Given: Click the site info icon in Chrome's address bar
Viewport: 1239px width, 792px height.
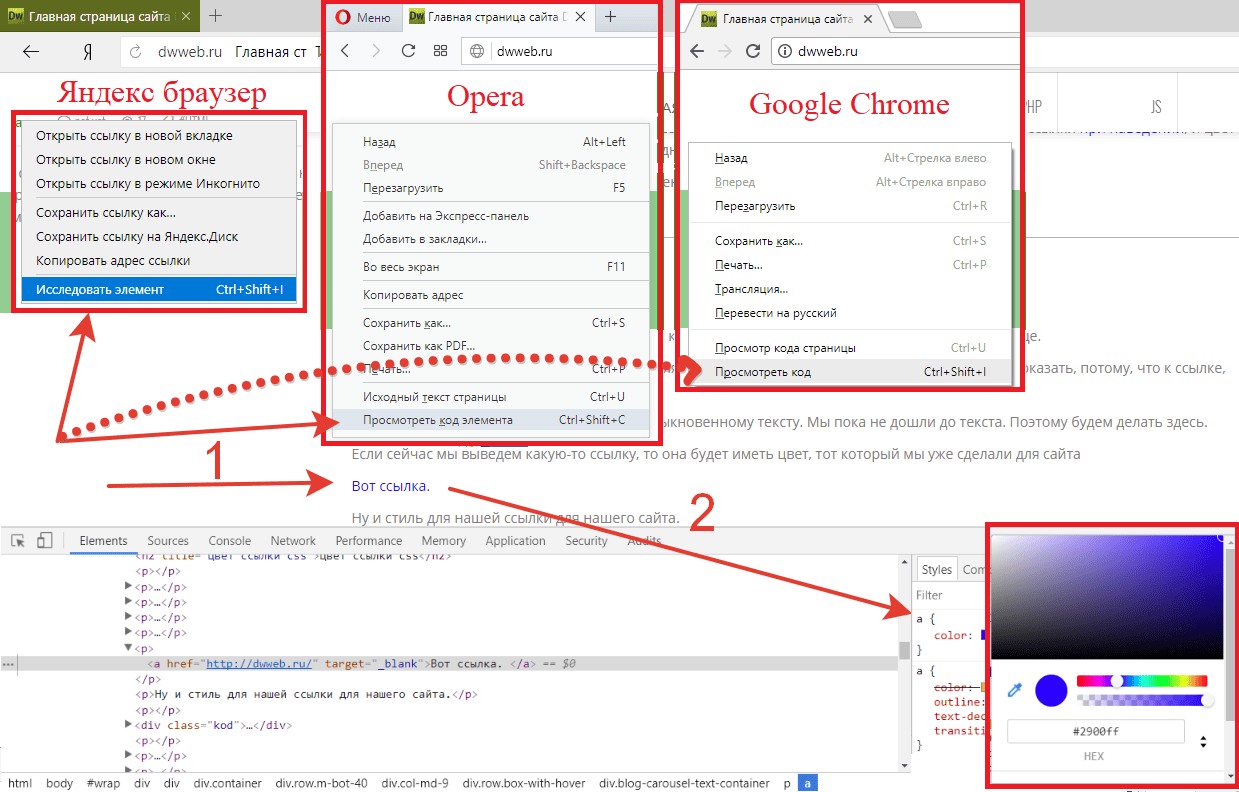Looking at the screenshot, I should tap(785, 52).
